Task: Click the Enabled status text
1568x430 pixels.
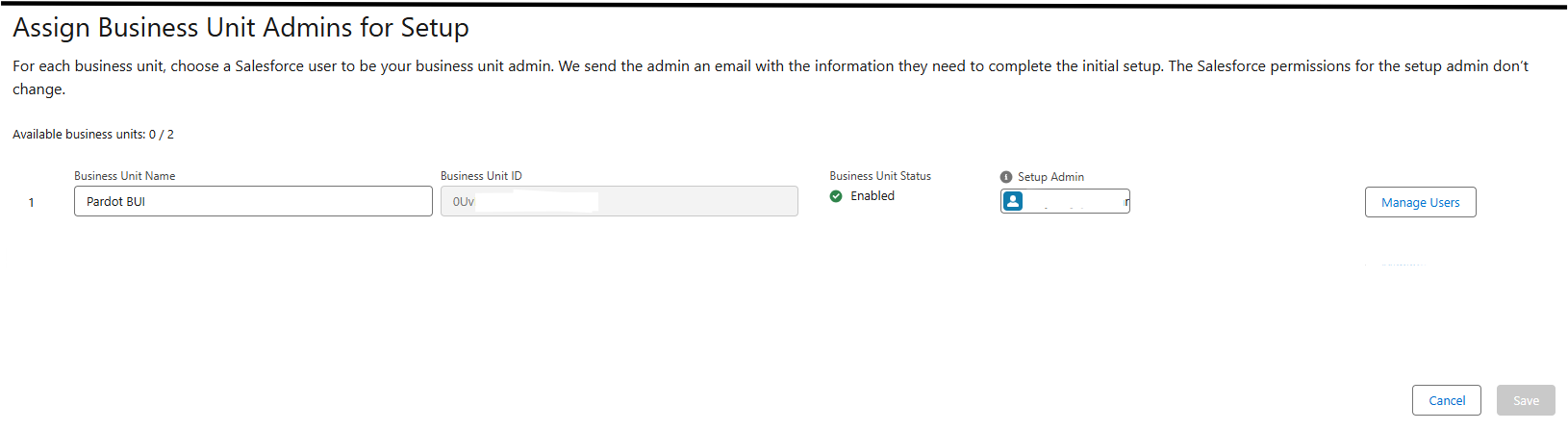Action: click(x=873, y=196)
